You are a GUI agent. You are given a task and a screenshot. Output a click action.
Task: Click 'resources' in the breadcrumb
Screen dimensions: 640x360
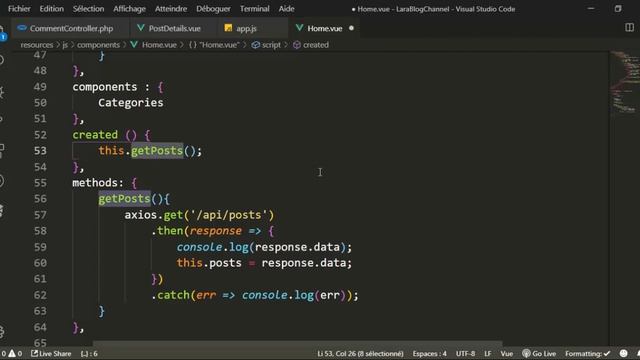pyautogui.click(x=37, y=45)
